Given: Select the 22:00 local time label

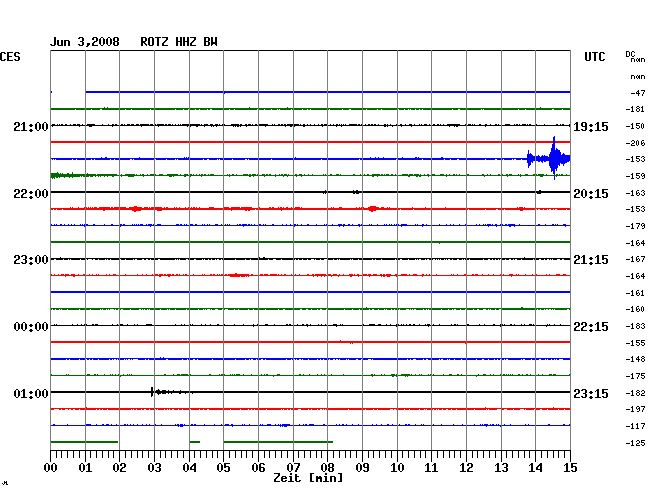Looking at the screenshot, I should (31, 194).
